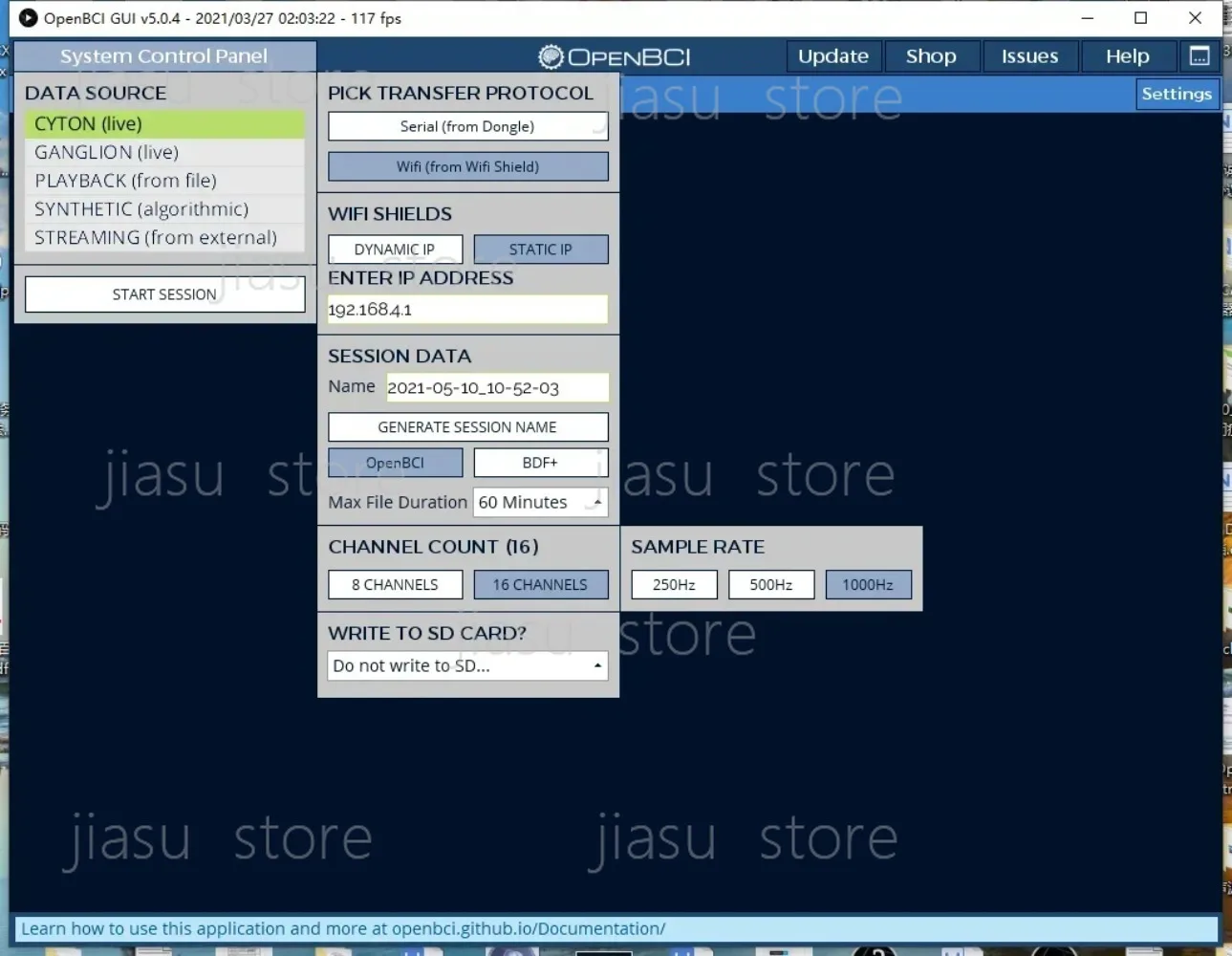Open the Write to SD Card dropdown
Screen dimensions: 1232x956
(468, 665)
